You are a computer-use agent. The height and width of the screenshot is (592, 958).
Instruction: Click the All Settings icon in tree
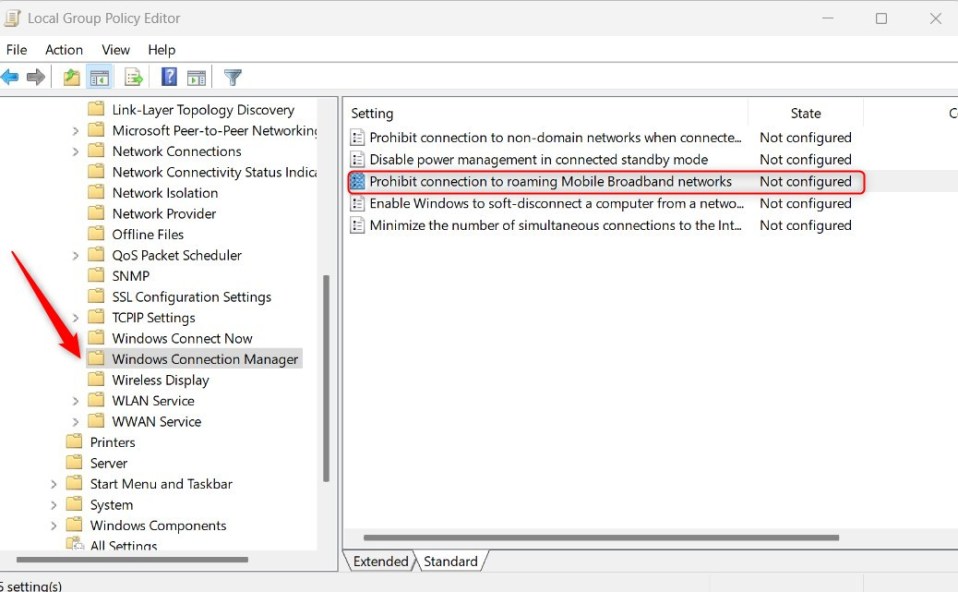[x=75, y=544]
